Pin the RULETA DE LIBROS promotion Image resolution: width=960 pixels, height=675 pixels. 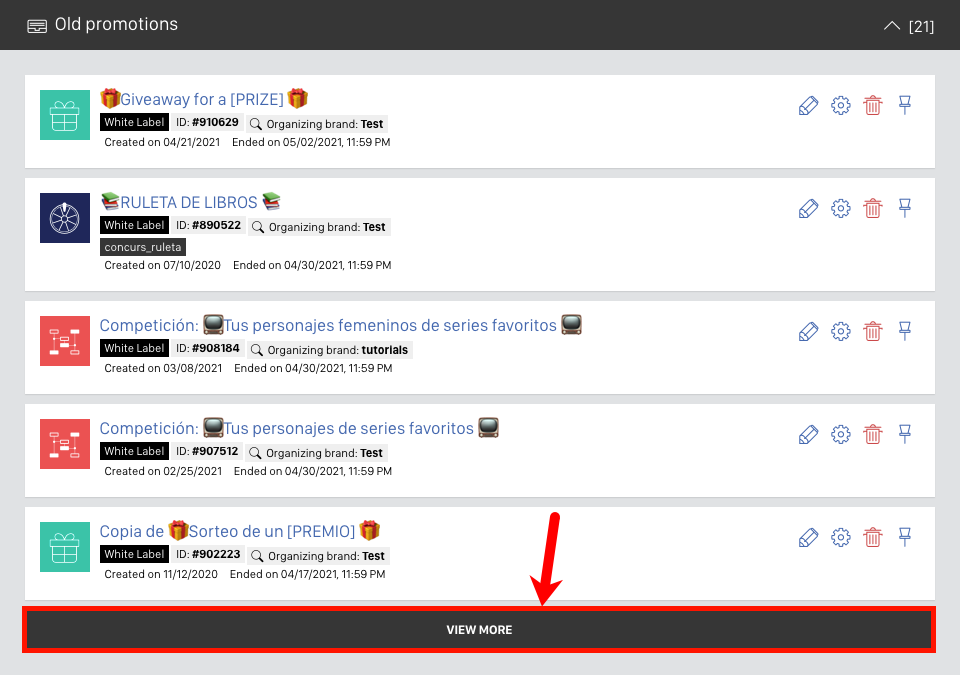(x=905, y=208)
